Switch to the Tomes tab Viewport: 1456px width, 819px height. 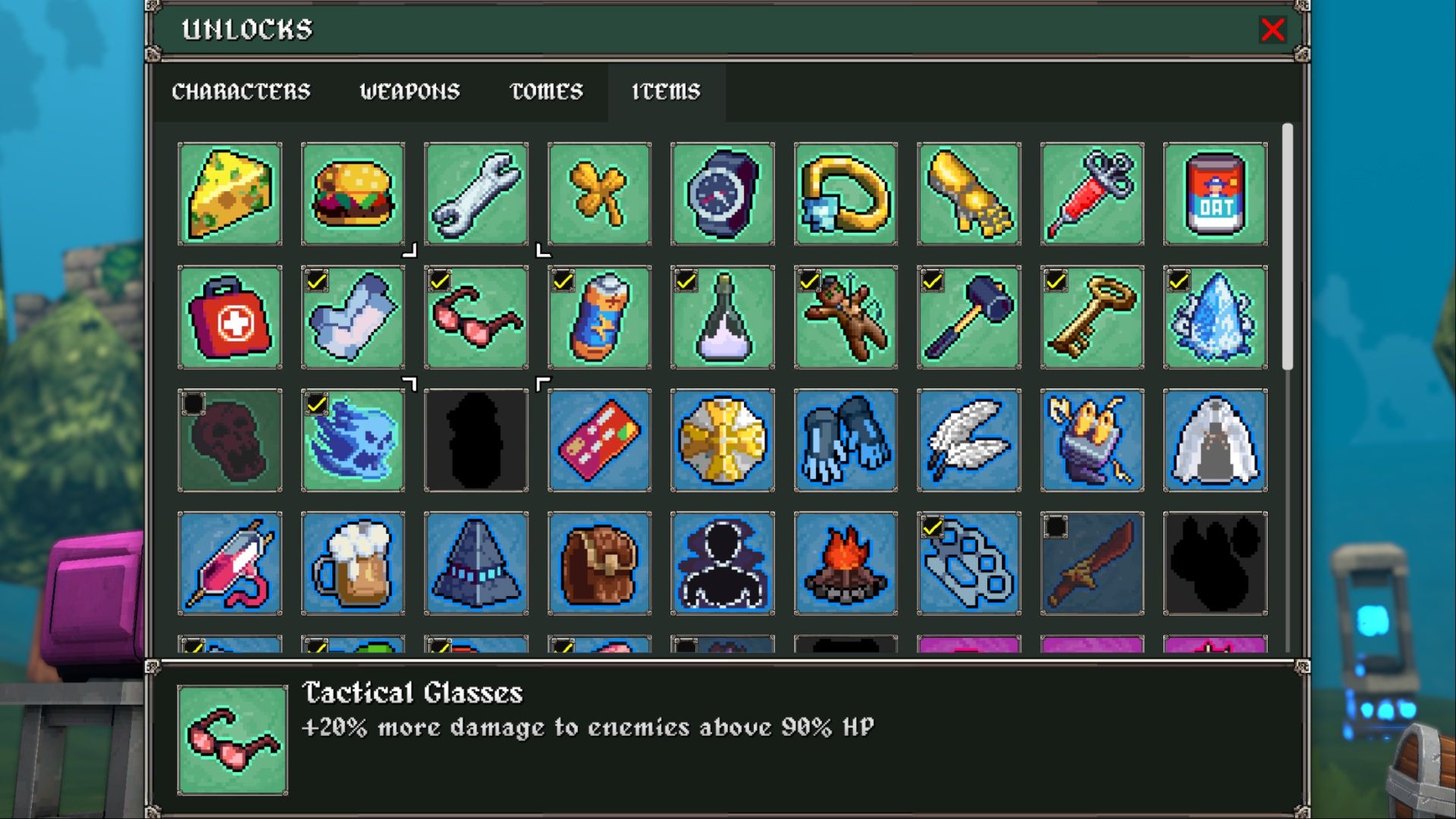[x=547, y=92]
